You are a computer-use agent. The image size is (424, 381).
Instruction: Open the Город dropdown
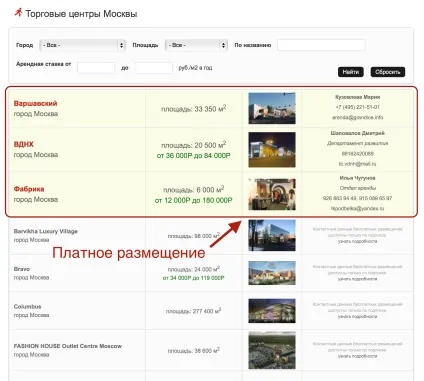[82, 45]
